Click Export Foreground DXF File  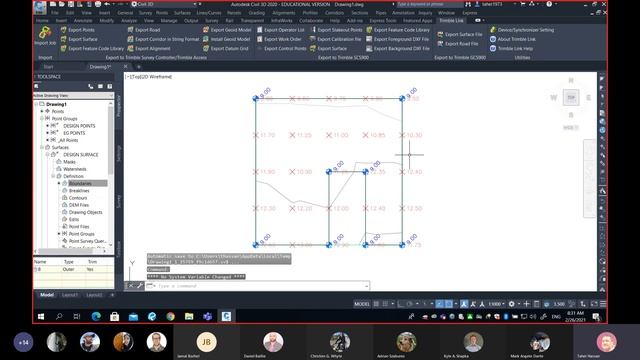click(398, 39)
